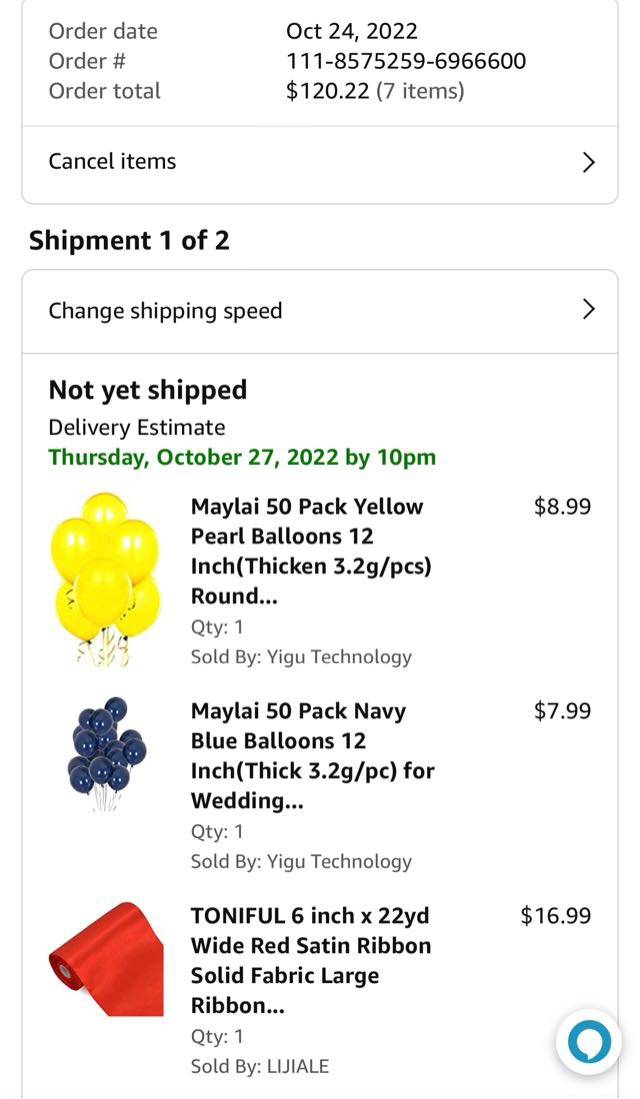The width and height of the screenshot is (640, 1099).
Task: Tap the Sold By: LIJIALE seller text
Action: coord(259,1066)
